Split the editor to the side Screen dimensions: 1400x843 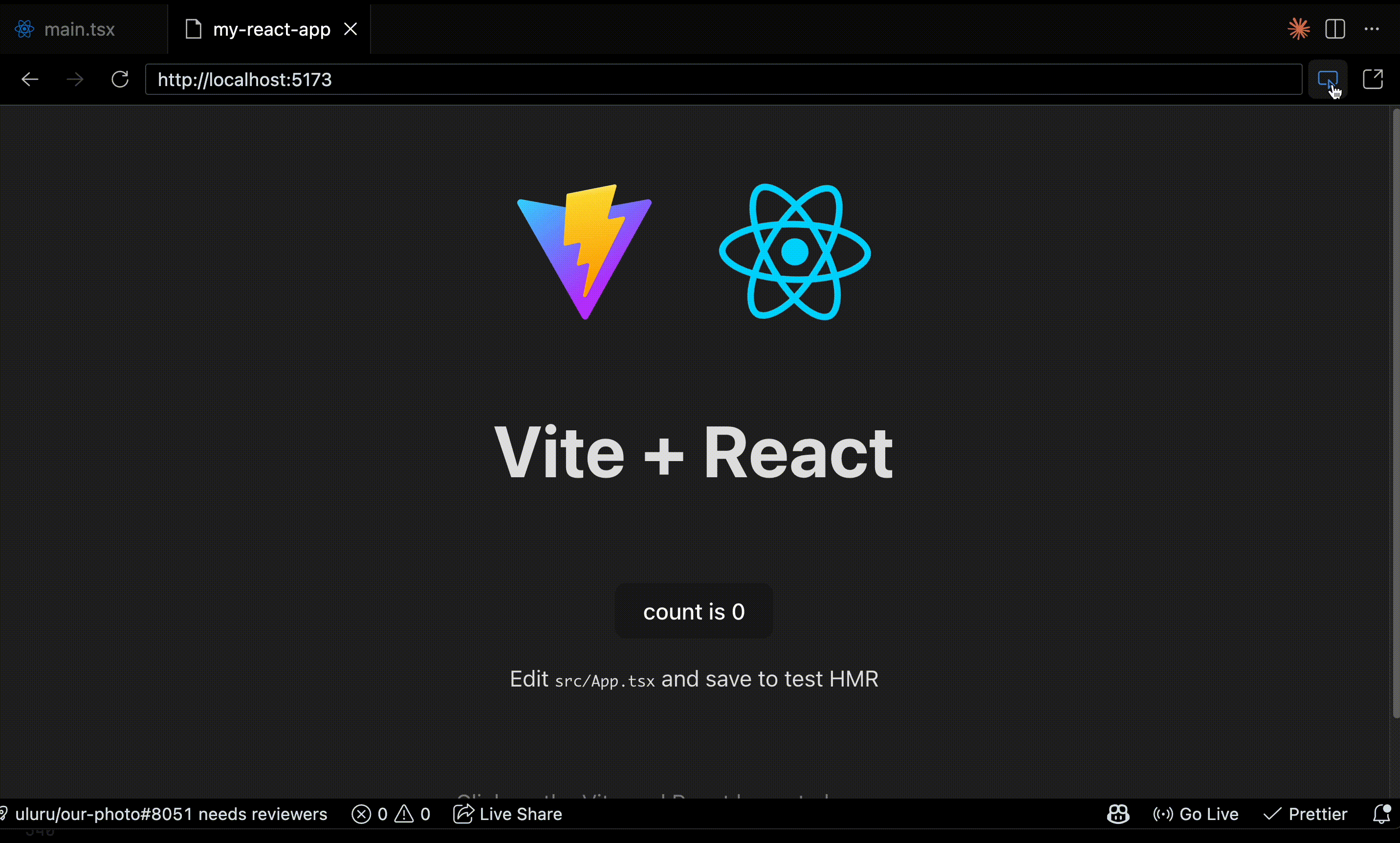tap(1335, 29)
